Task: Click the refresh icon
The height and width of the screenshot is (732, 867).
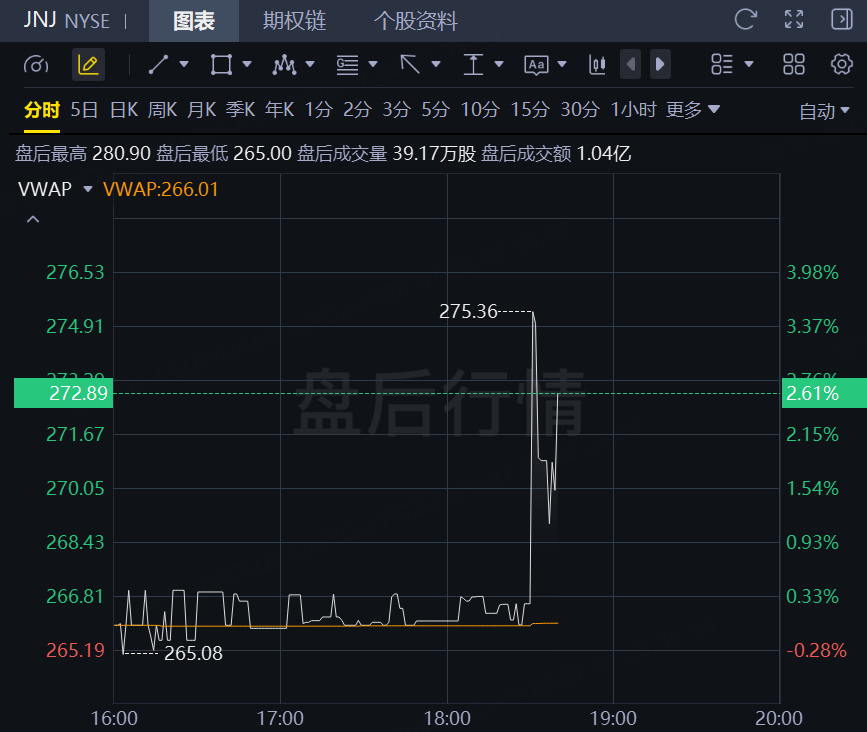Action: point(745,20)
